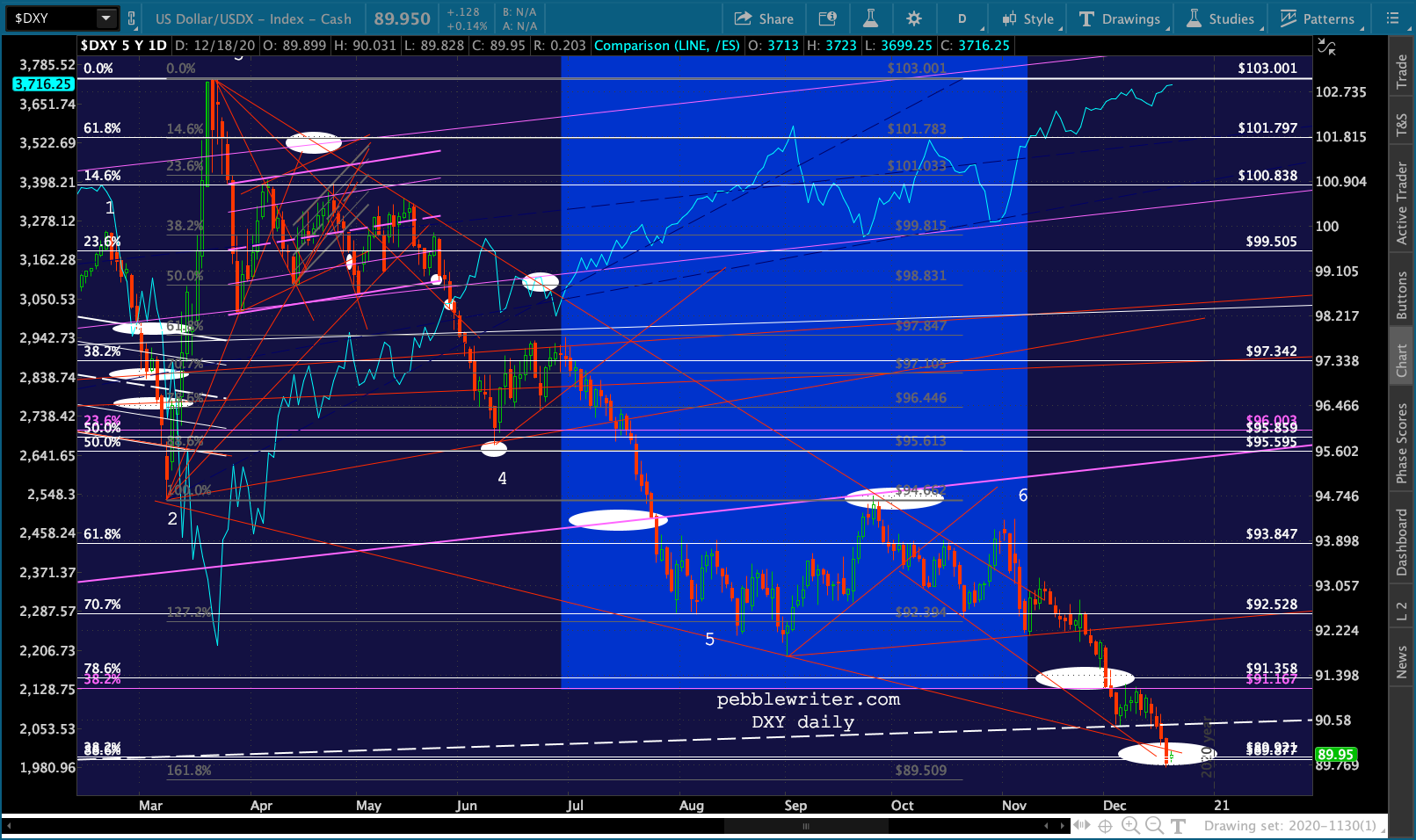Click the zoom out magnifier icon

(x=1154, y=826)
